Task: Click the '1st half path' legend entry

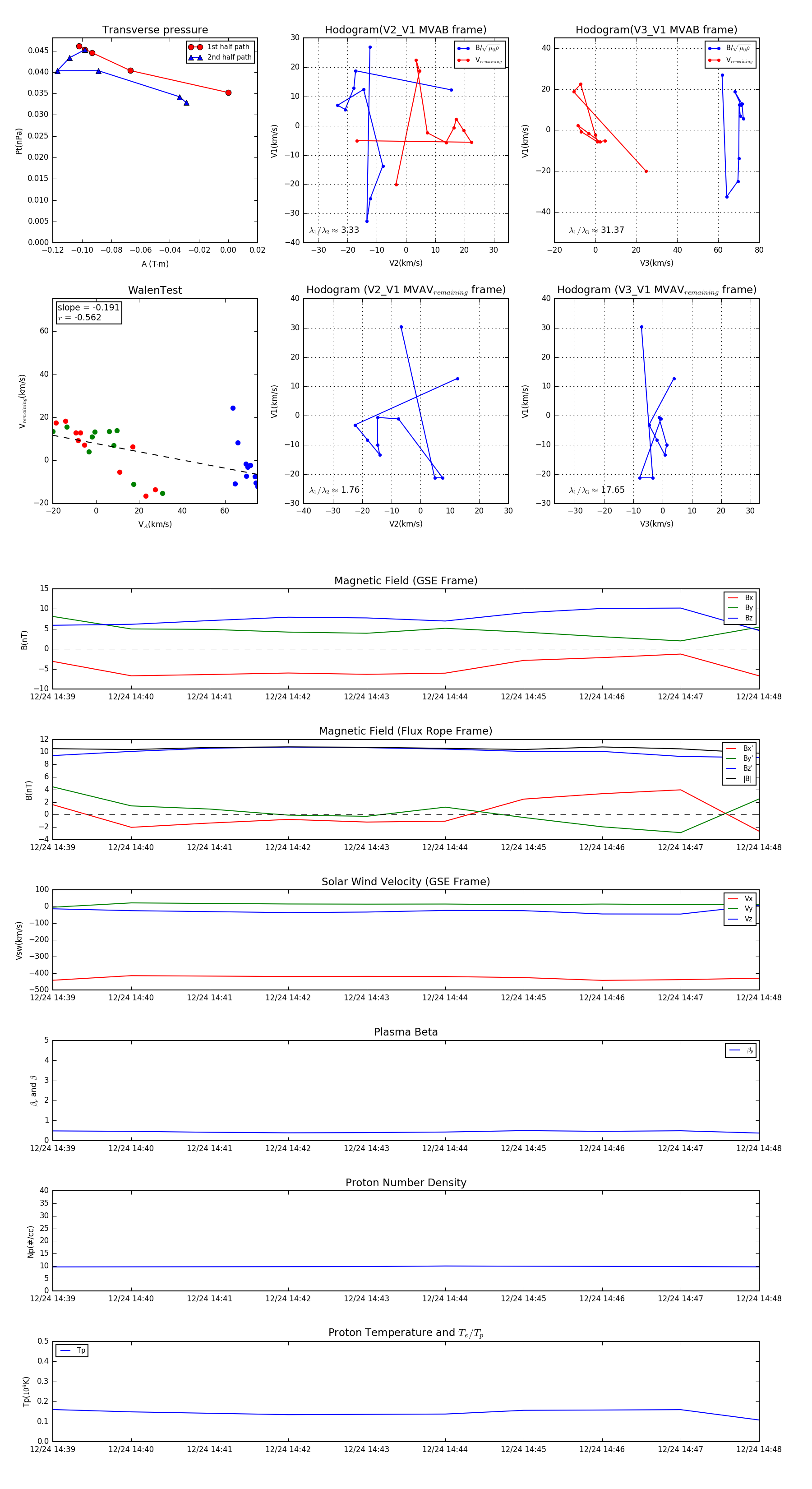Action: pyautogui.click(x=220, y=47)
